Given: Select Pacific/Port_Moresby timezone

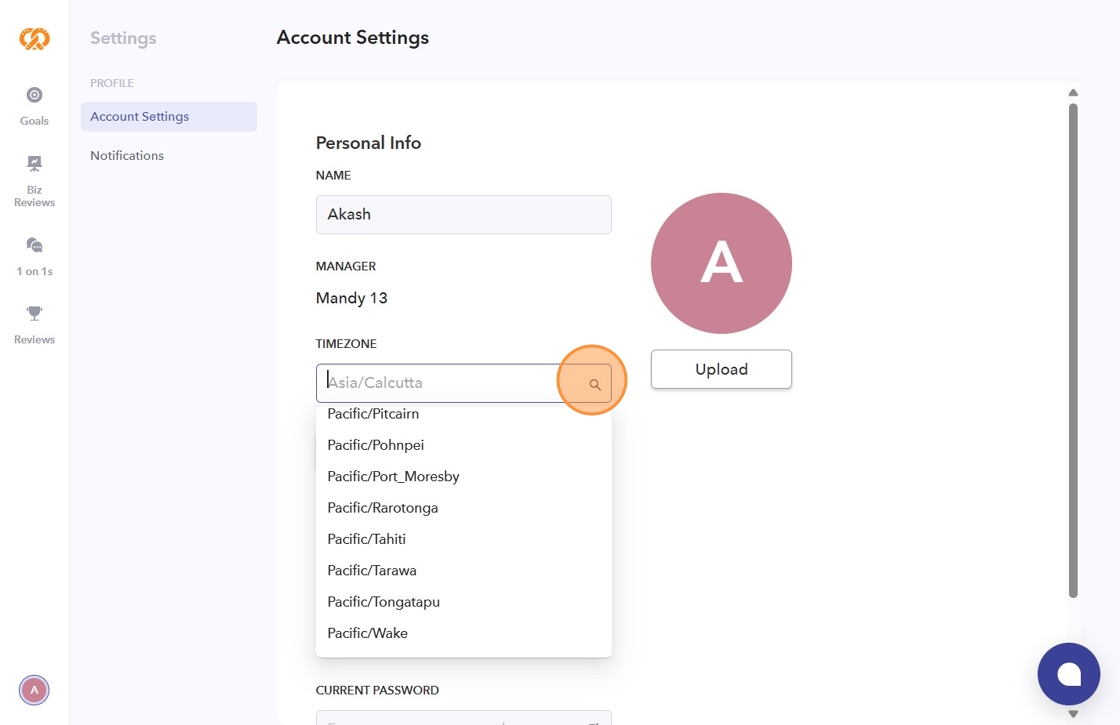Looking at the screenshot, I should (393, 476).
